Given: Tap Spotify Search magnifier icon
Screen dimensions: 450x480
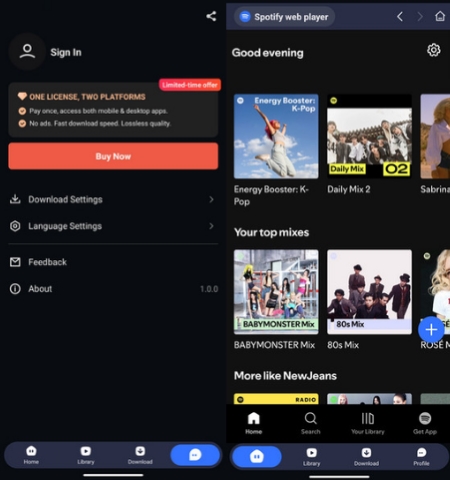Looking at the screenshot, I should click(311, 423).
